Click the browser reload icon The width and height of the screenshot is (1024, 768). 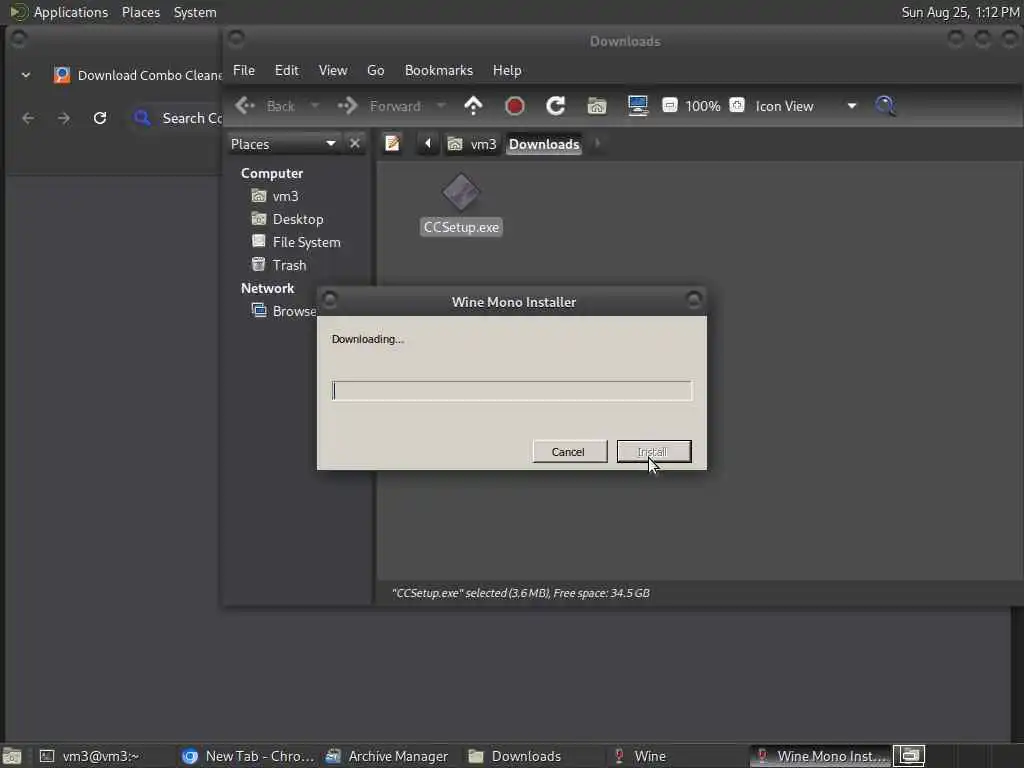coord(99,118)
